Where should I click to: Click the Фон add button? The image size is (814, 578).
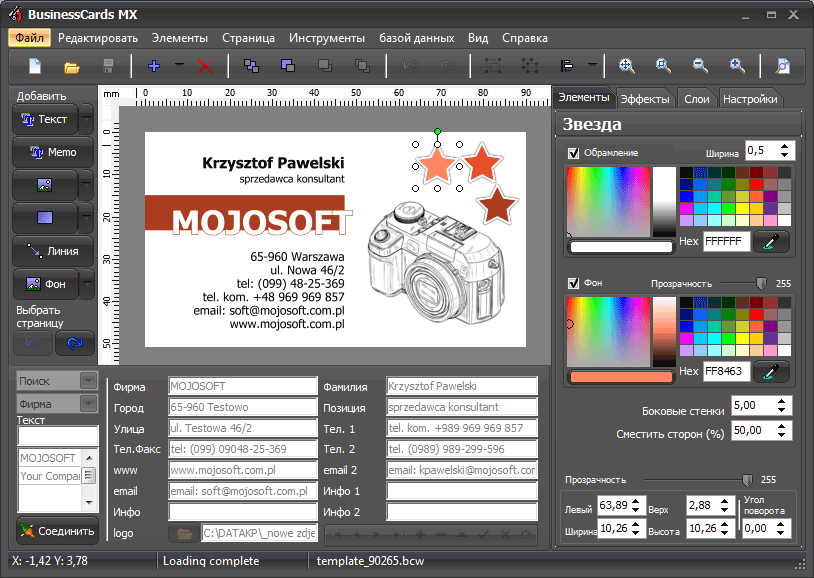tap(45, 284)
